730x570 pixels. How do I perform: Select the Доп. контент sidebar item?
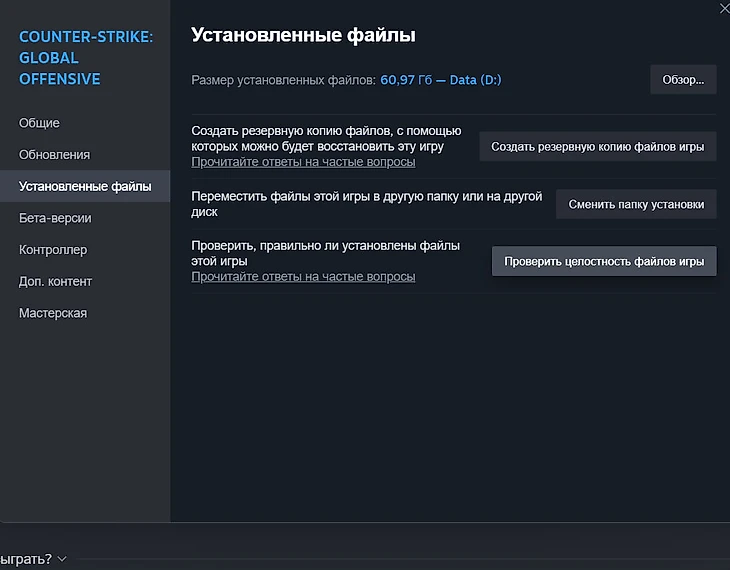click(x=55, y=281)
